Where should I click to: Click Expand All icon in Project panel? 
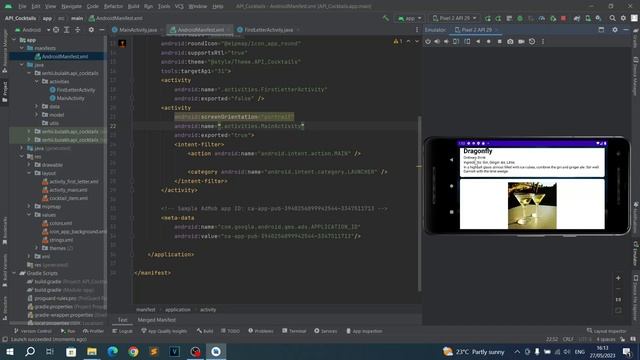67,30
